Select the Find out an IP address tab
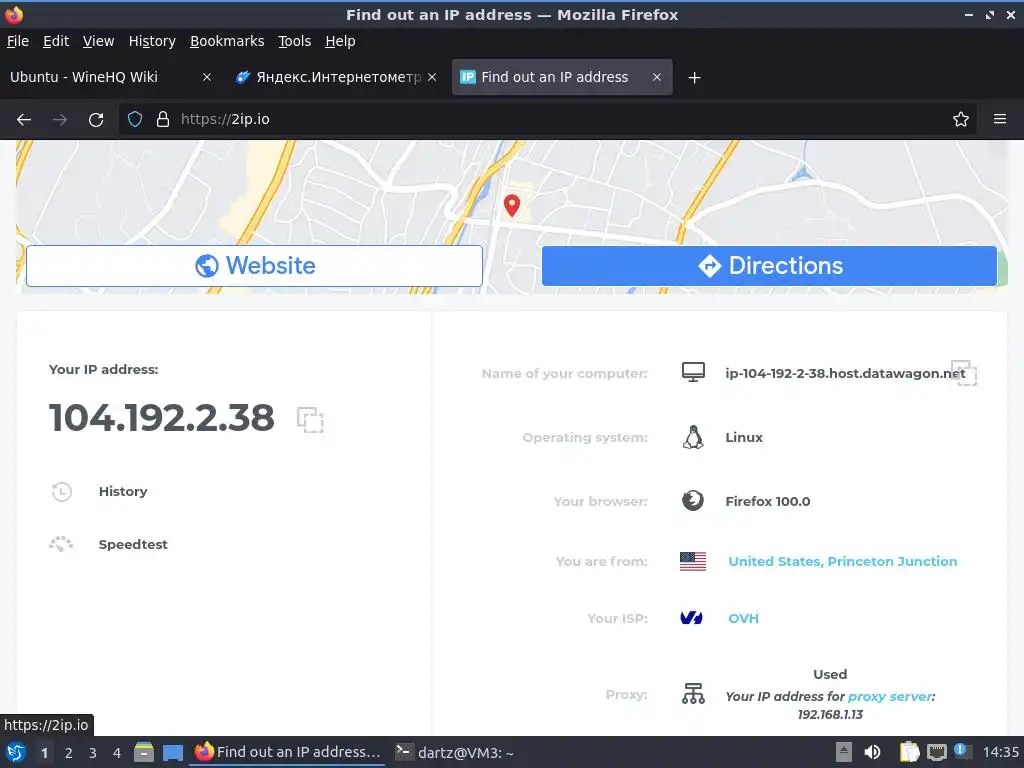 (x=562, y=77)
